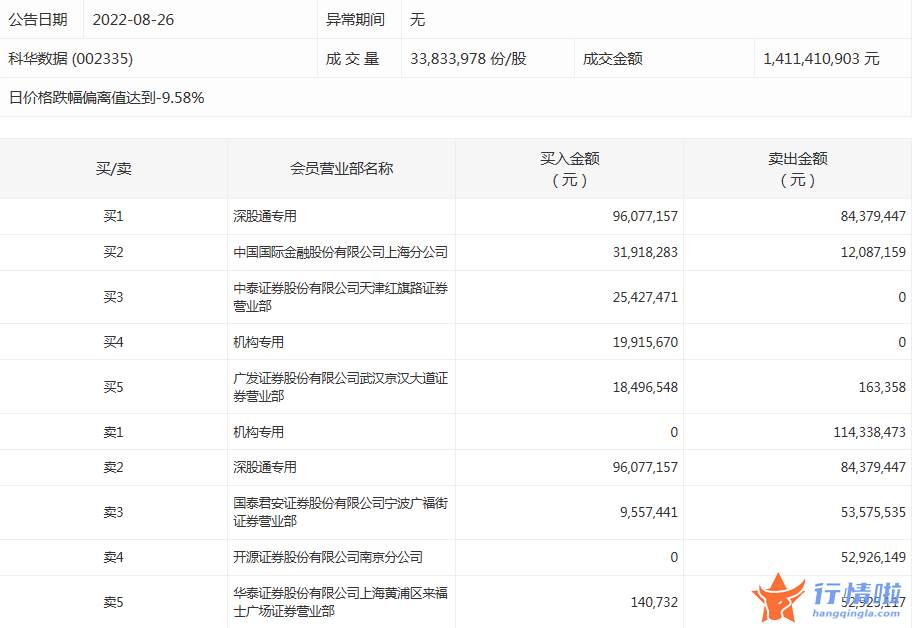Screen dimensions: 917x628
Task: Click 深股通专用 in the 卖2 row
Action: (x=265, y=467)
